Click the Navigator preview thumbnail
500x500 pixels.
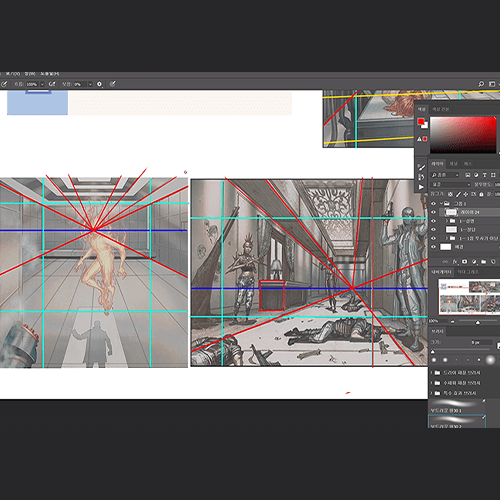[469, 297]
